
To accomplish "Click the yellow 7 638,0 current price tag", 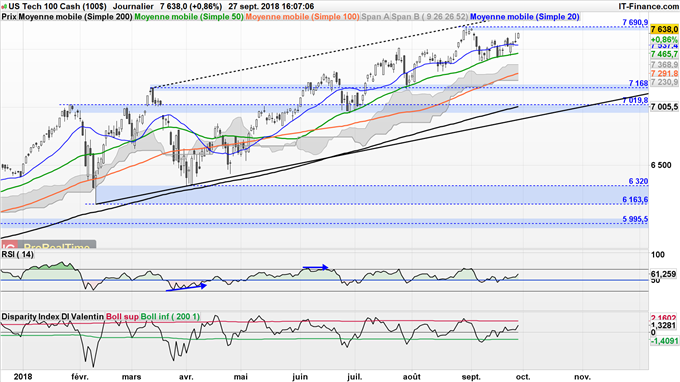I will click(664, 29).
